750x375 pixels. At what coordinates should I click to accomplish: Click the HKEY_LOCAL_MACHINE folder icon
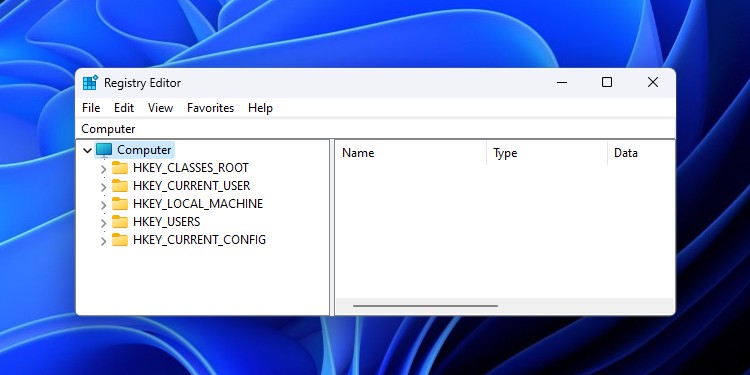pos(120,204)
